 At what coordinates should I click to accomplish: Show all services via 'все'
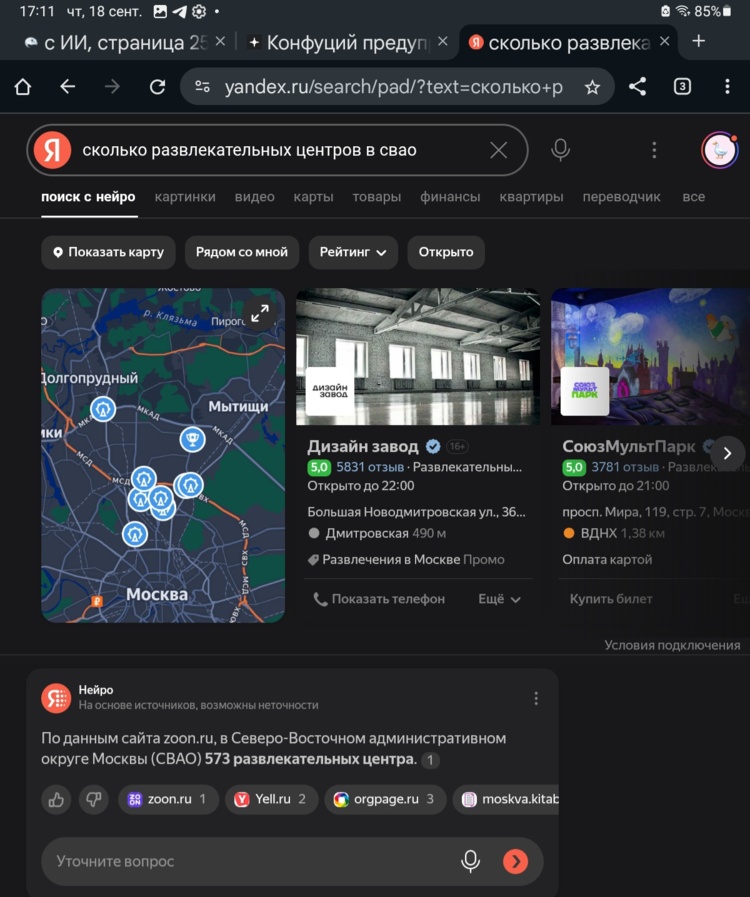[693, 197]
